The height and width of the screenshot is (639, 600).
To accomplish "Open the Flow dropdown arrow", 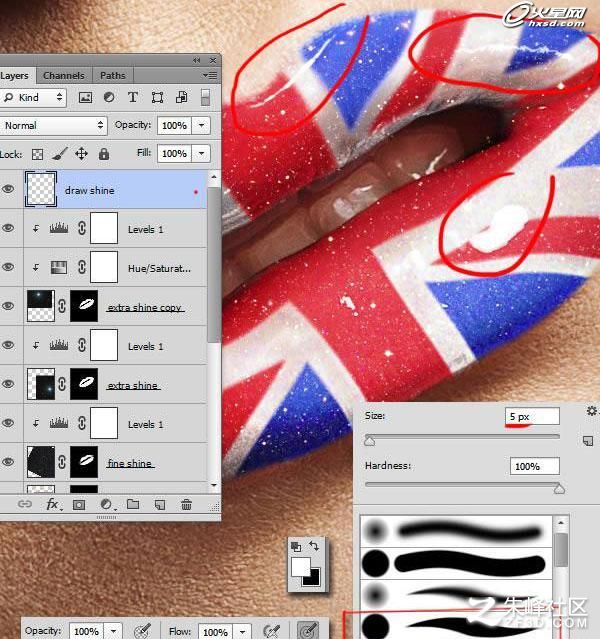I will tap(243, 631).
